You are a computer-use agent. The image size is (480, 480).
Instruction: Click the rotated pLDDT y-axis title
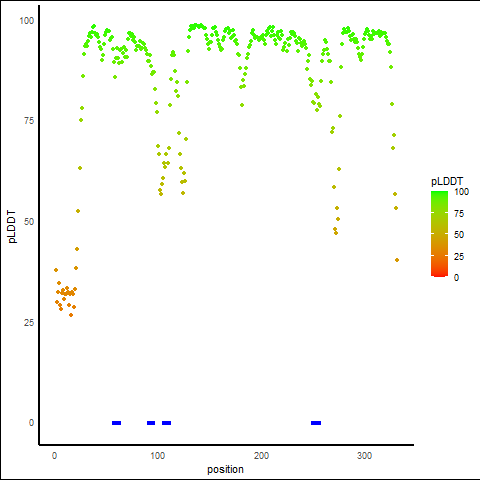pyautogui.click(x=12, y=226)
